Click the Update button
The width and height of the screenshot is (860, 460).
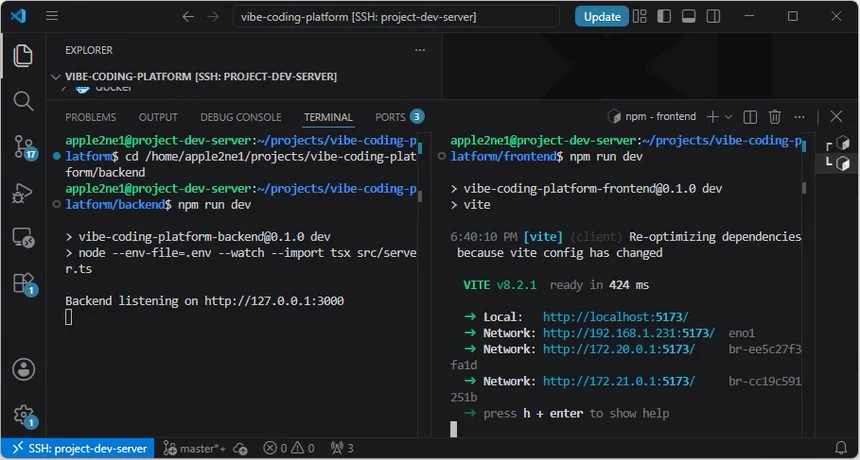click(x=602, y=16)
